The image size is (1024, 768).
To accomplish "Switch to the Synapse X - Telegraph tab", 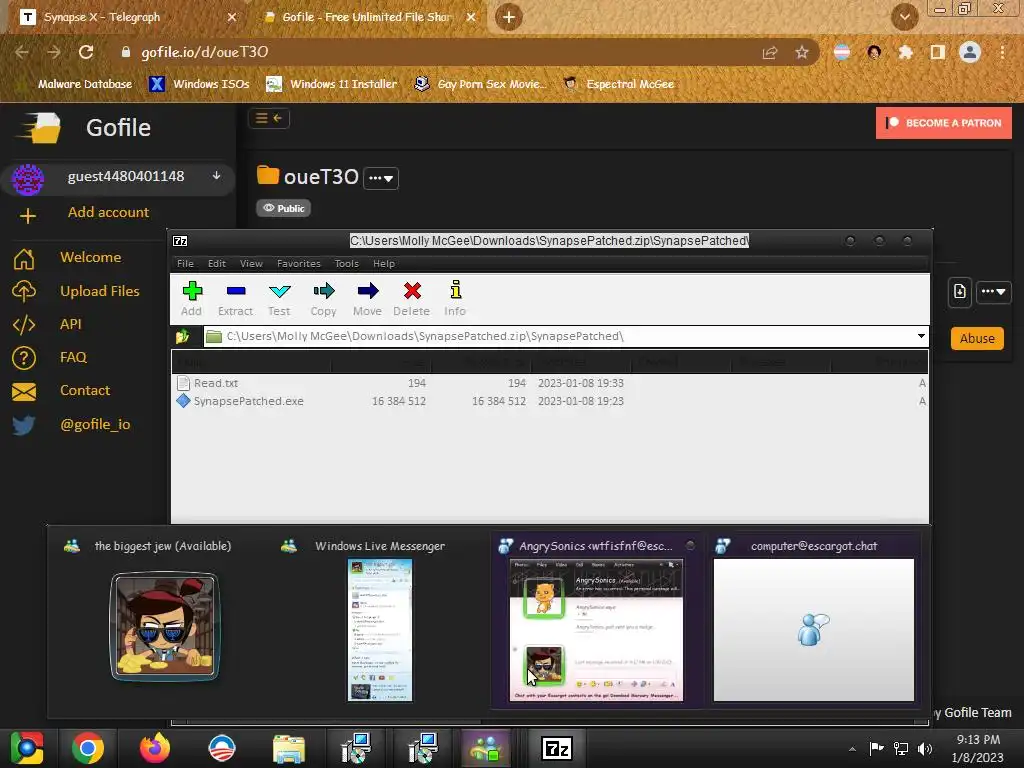I will [124, 17].
